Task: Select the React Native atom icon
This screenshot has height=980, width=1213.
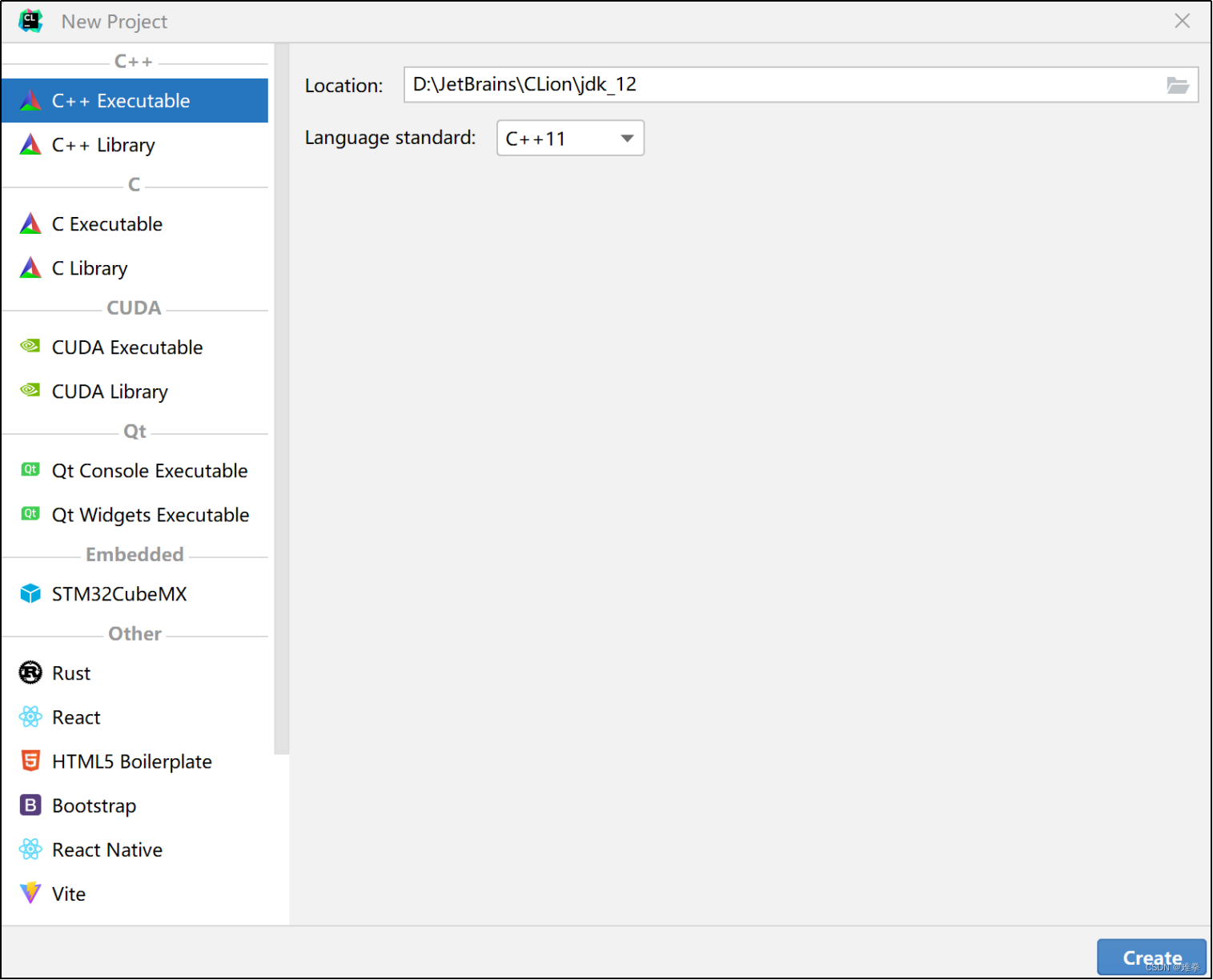Action: 30,849
